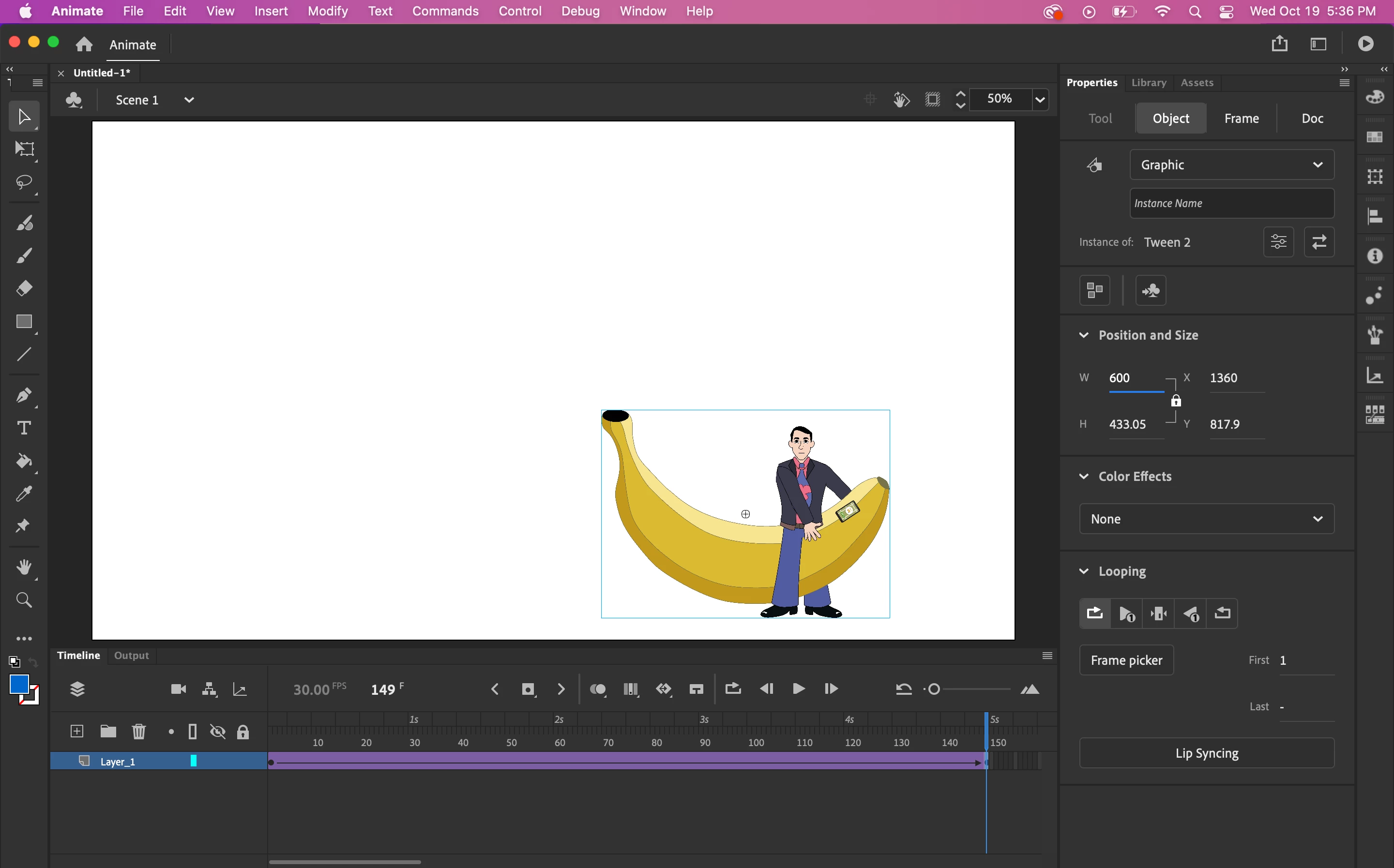
Task: Toggle hide all layers eye icon
Action: [x=218, y=732]
